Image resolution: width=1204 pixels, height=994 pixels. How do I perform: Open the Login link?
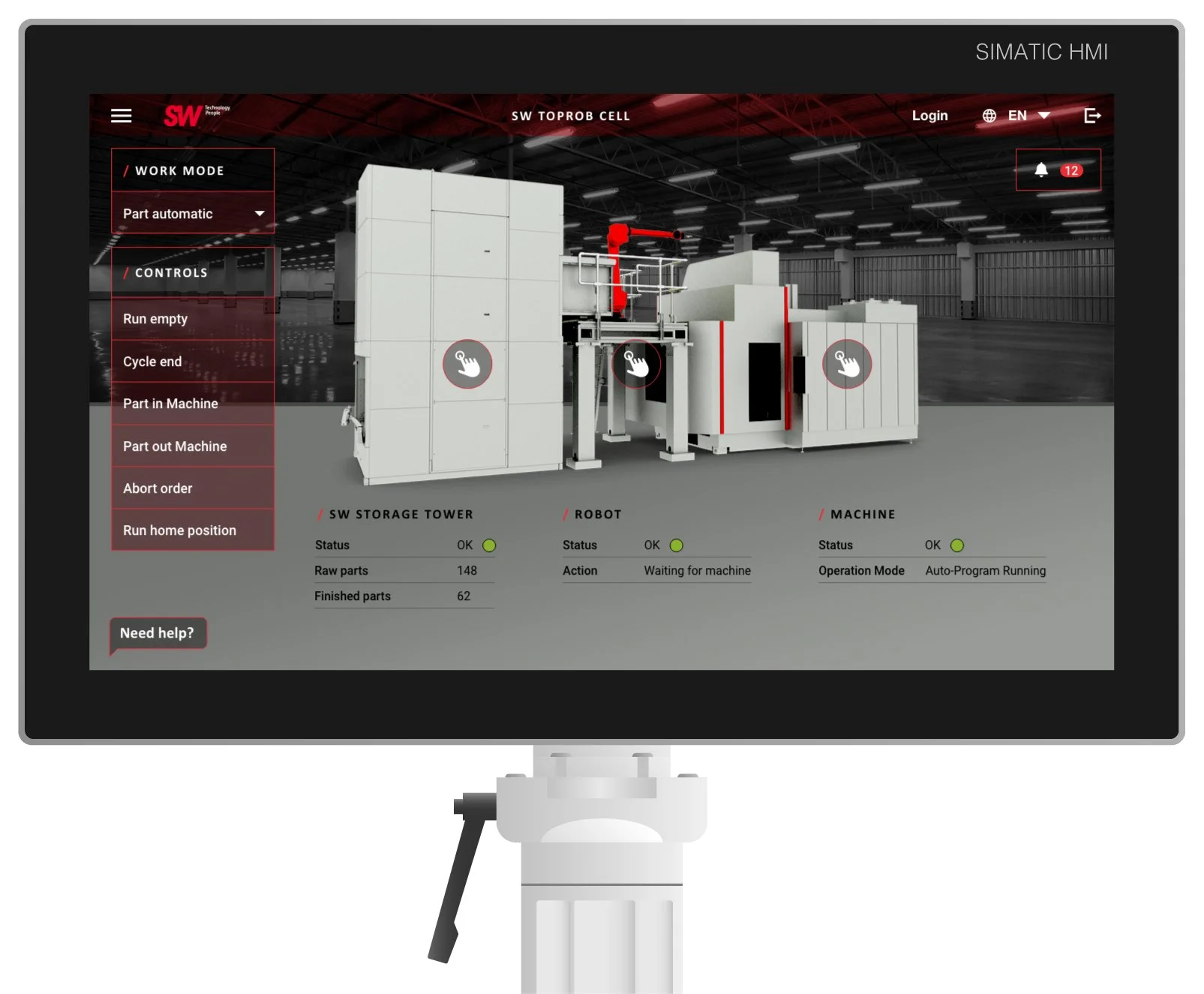[929, 116]
